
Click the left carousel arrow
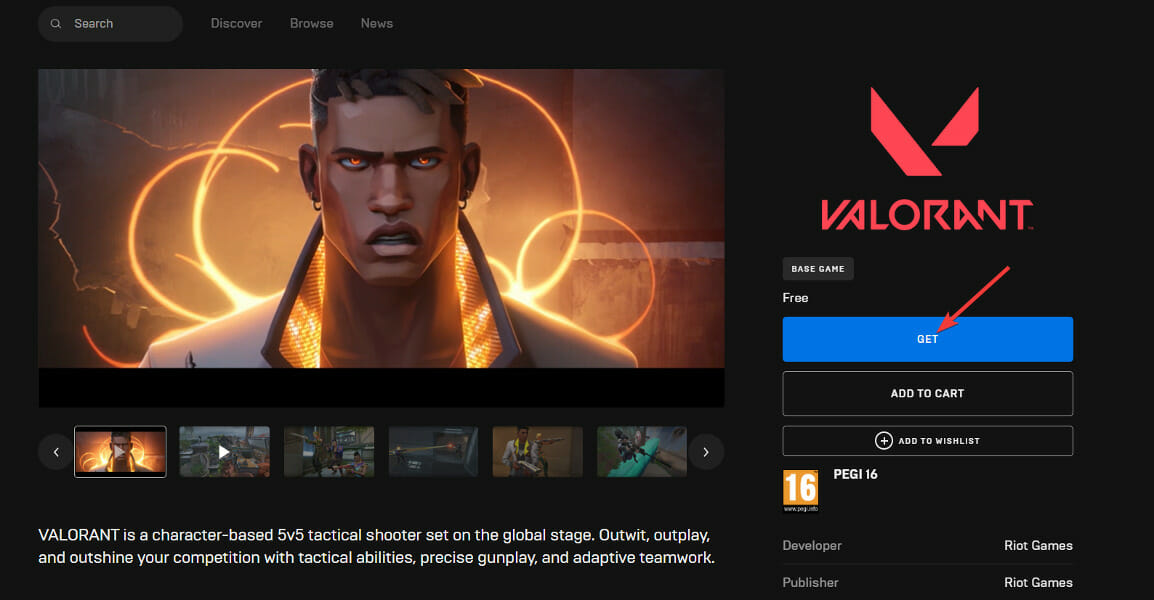55,451
